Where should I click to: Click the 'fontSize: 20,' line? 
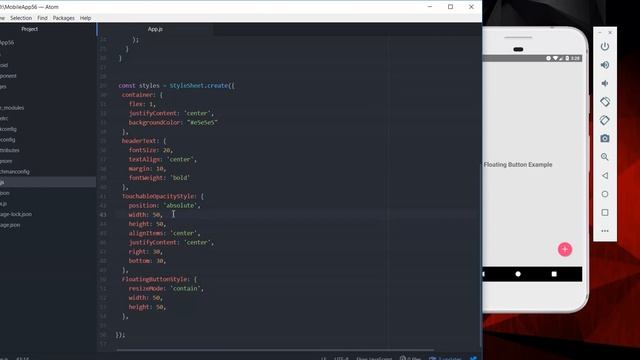[151, 150]
